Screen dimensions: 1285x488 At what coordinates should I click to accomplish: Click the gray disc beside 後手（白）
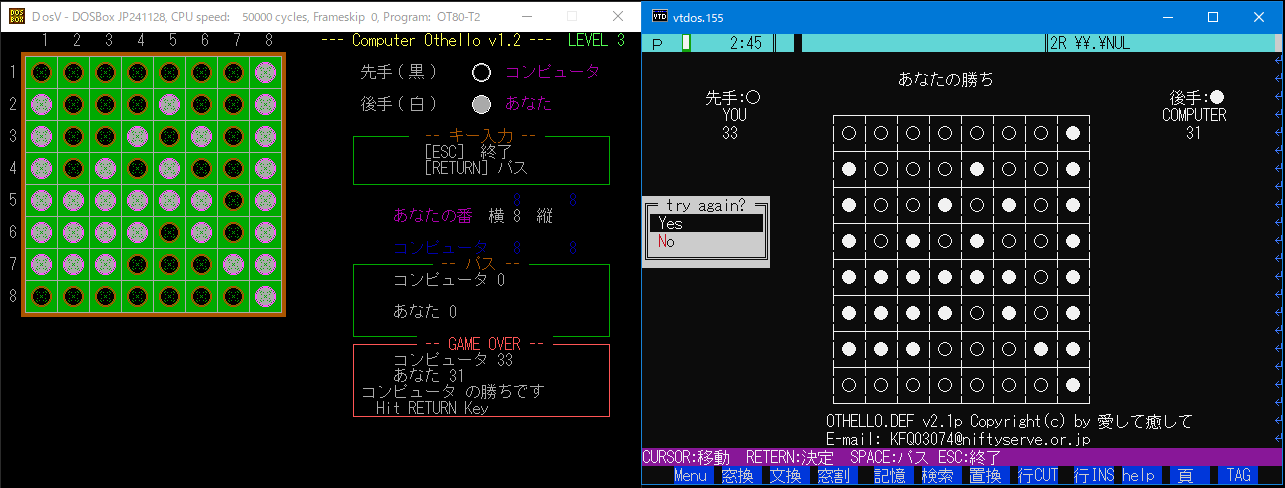click(482, 103)
